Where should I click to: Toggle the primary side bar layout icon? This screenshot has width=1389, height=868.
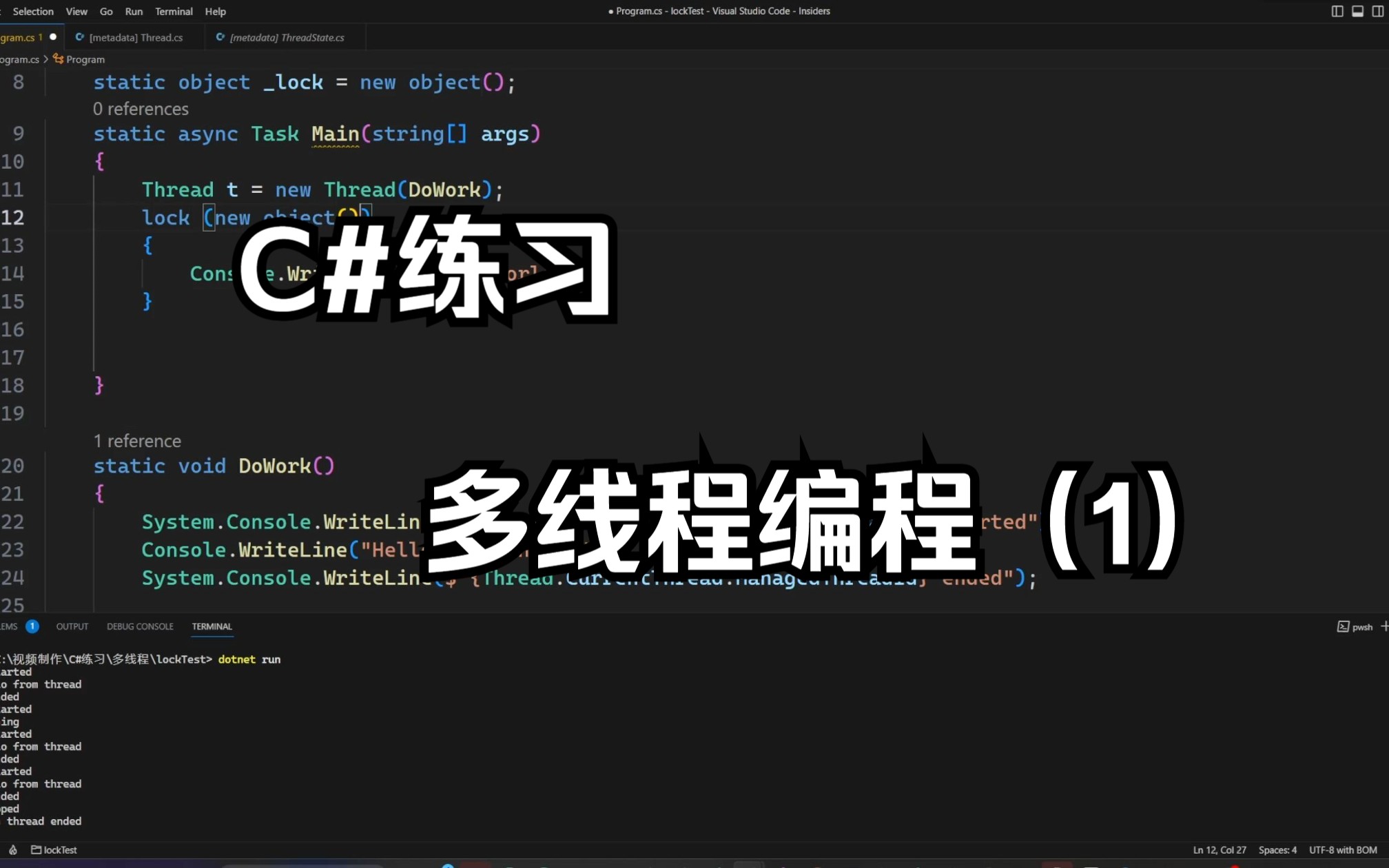click(x=1337, y=11)
